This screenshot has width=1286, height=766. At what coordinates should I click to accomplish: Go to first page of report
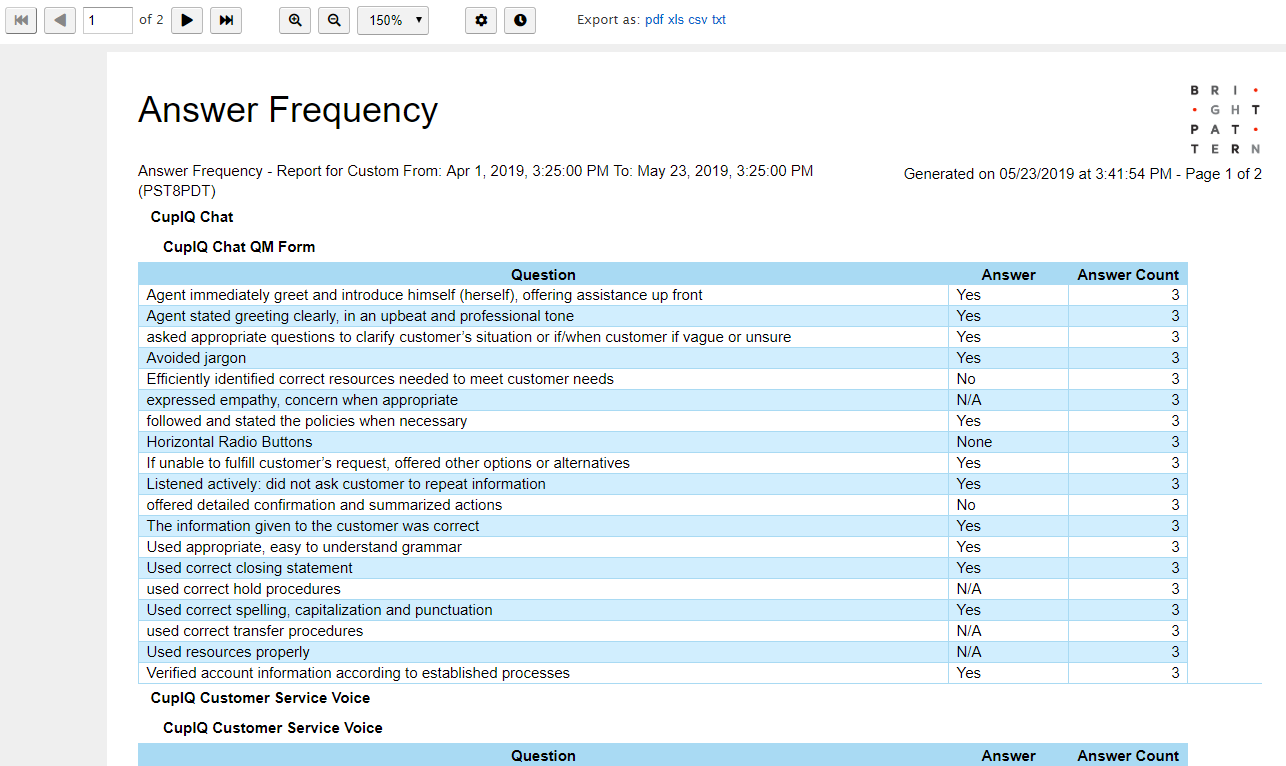(x=21, y=20)
